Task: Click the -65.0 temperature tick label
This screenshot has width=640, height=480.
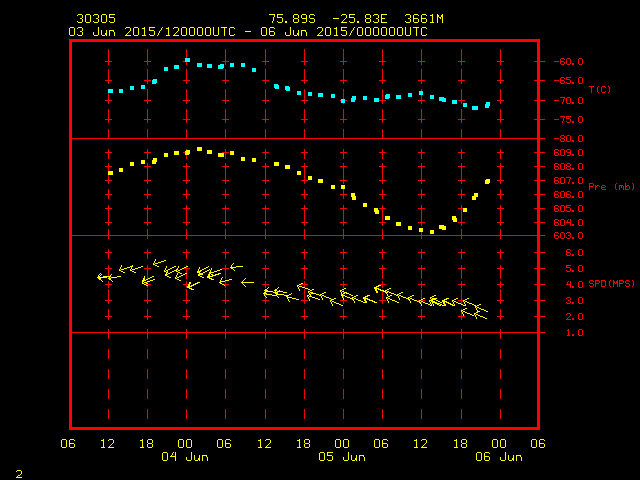Action: (569, 81)
